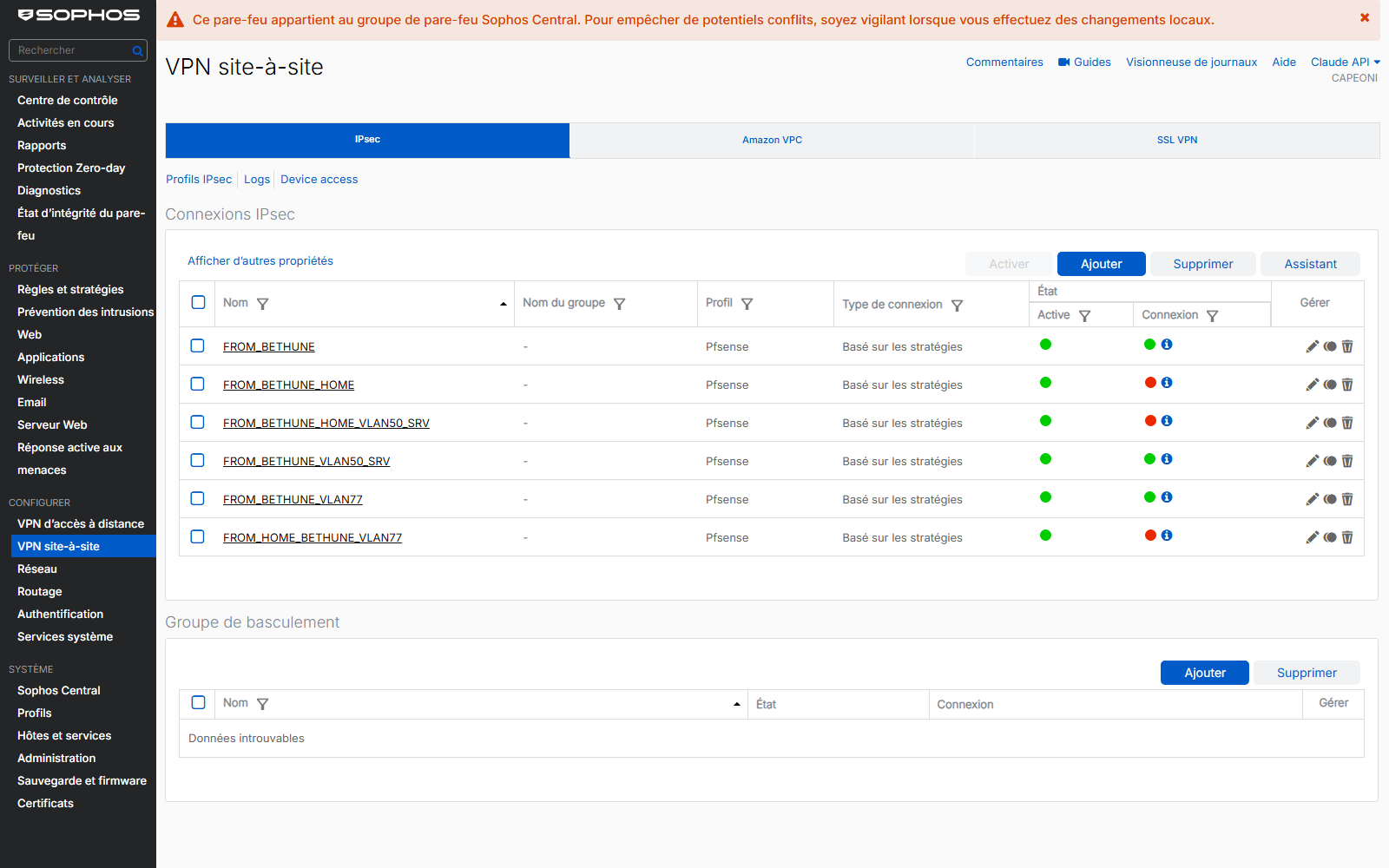Edit FROM_HOME_BETHUNE_VLAN77 using pencil icon
Screen dimensions: 1389x868
1313,537
